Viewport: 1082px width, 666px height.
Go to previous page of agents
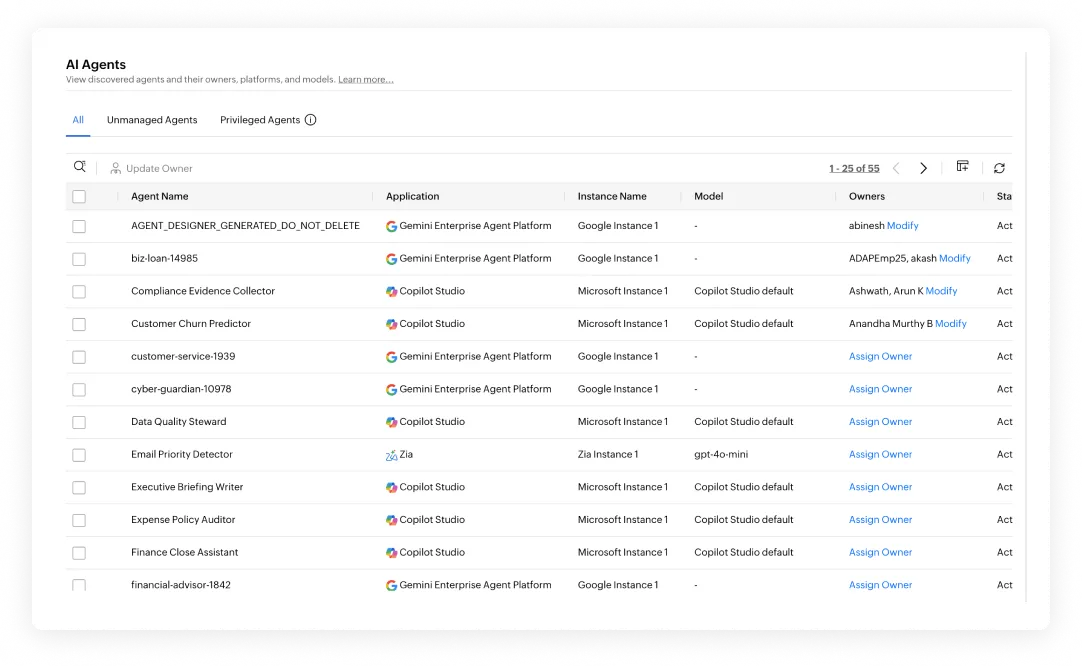(896, 168)
